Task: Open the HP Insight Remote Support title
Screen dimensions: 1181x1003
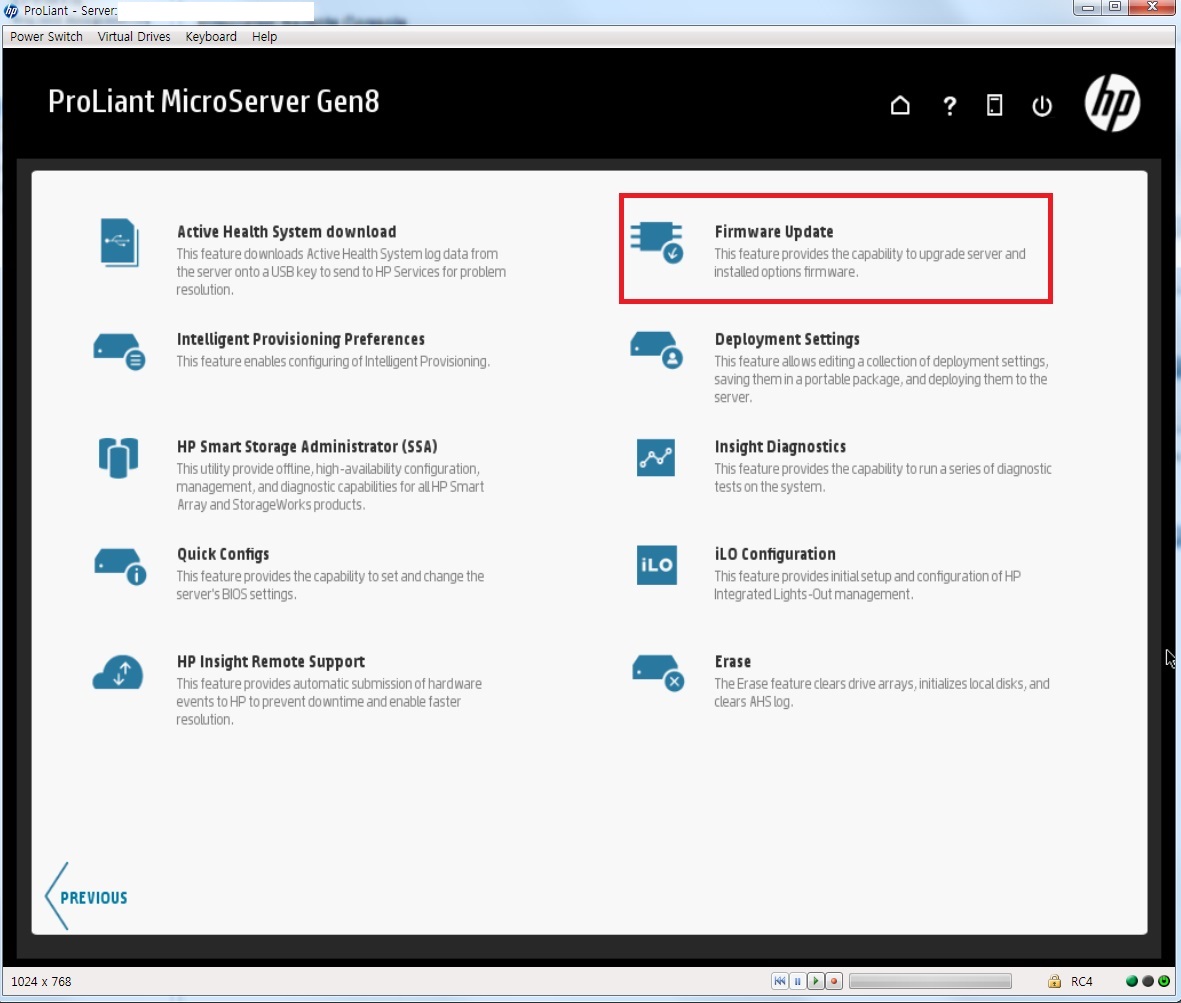Action: coord(271,662)
